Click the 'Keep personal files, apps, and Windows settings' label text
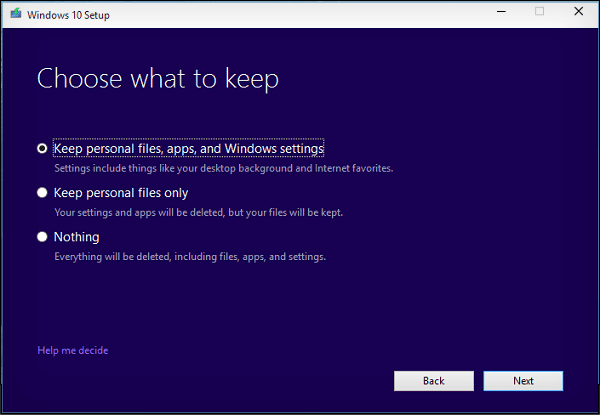This screenshot has height=415, width=600. click(189, 148)
